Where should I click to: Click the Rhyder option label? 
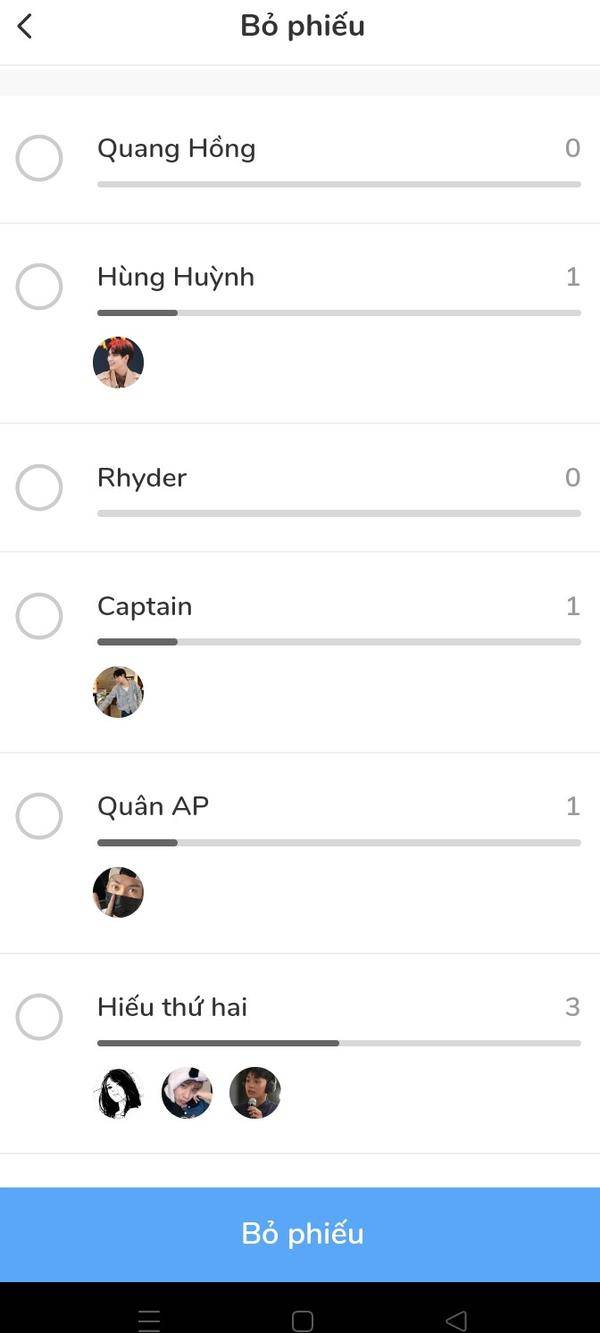[x=142, y=478]
